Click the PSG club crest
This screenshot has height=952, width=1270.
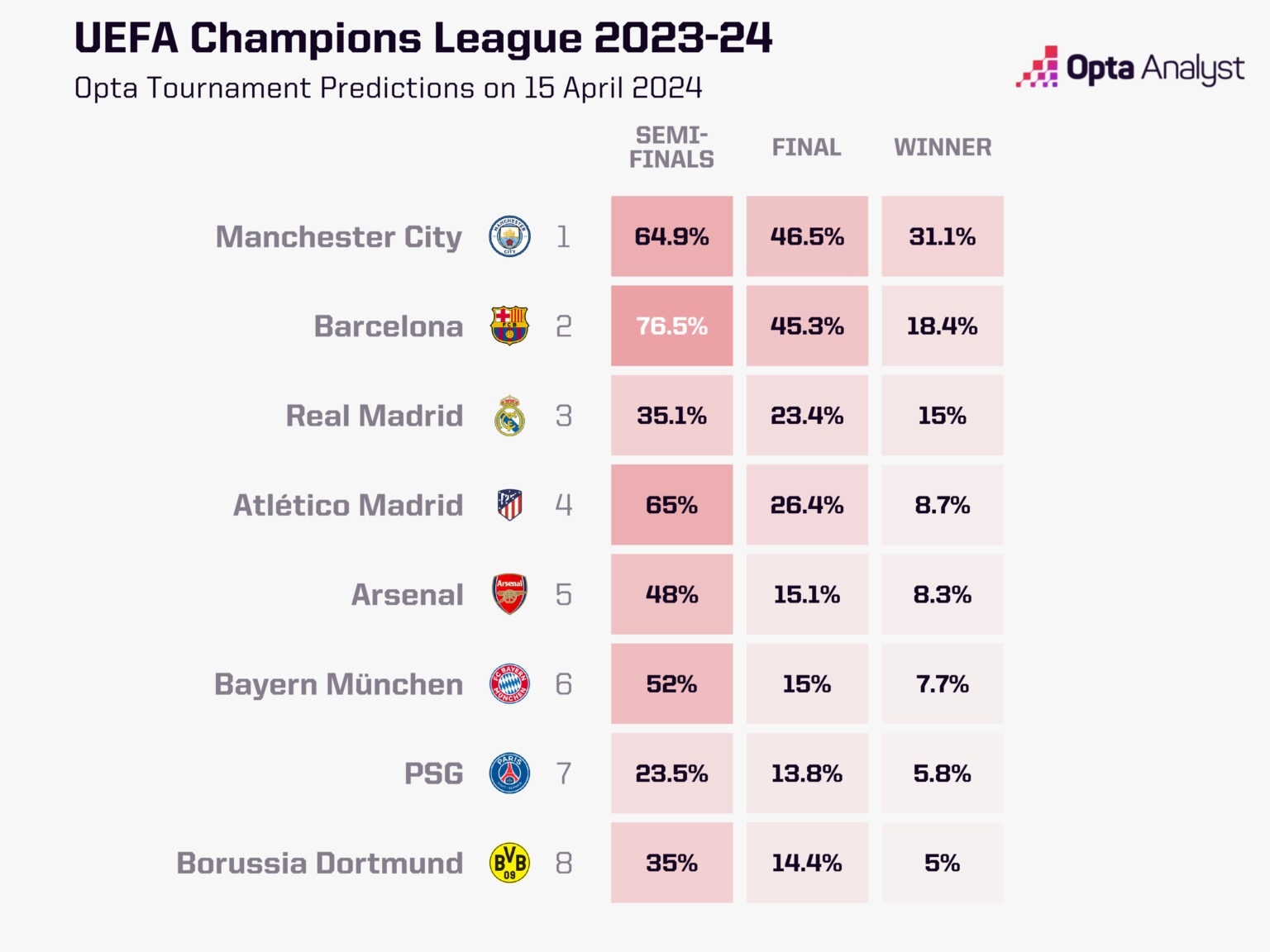(509, 773)
